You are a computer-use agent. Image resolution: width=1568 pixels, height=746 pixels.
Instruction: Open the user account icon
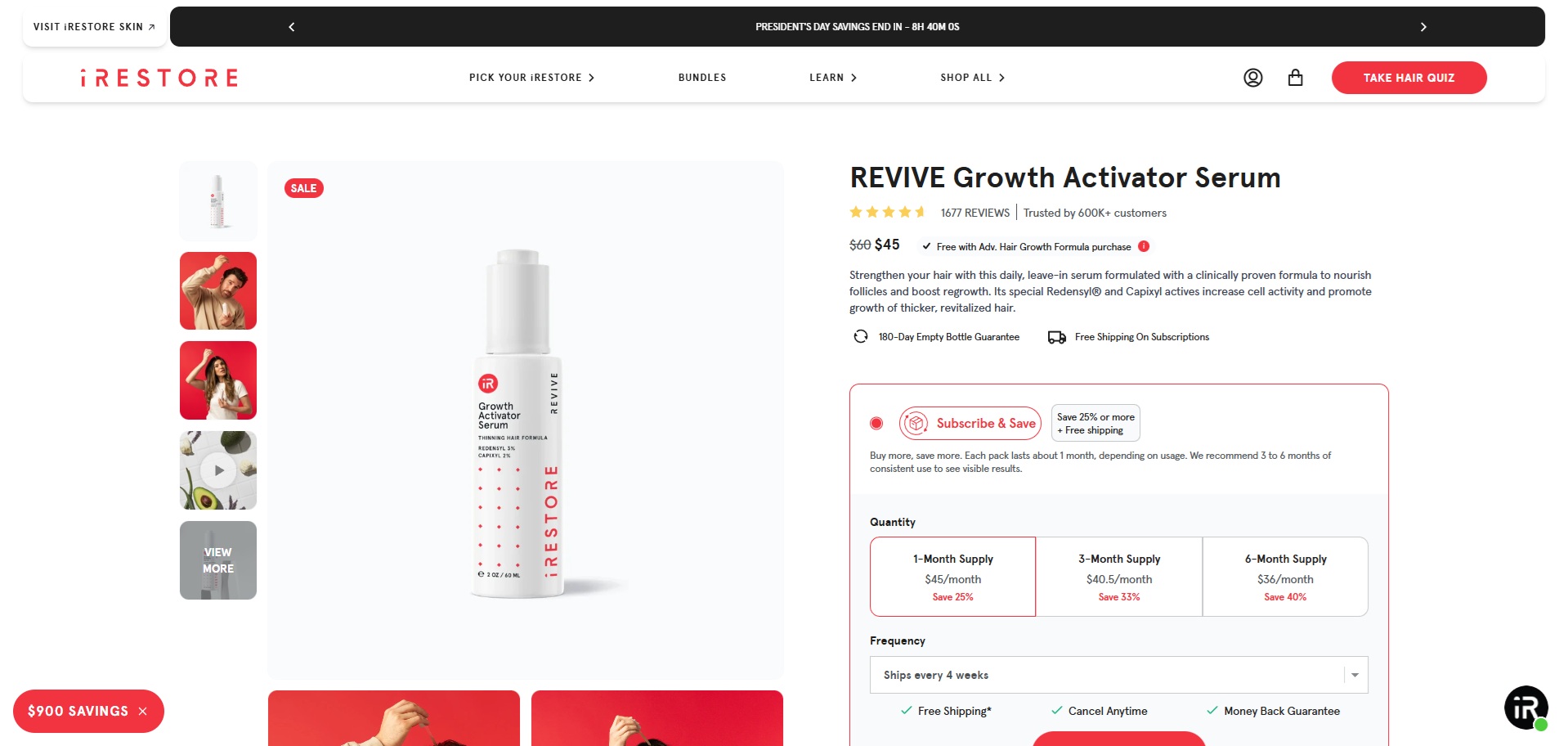1252,78
